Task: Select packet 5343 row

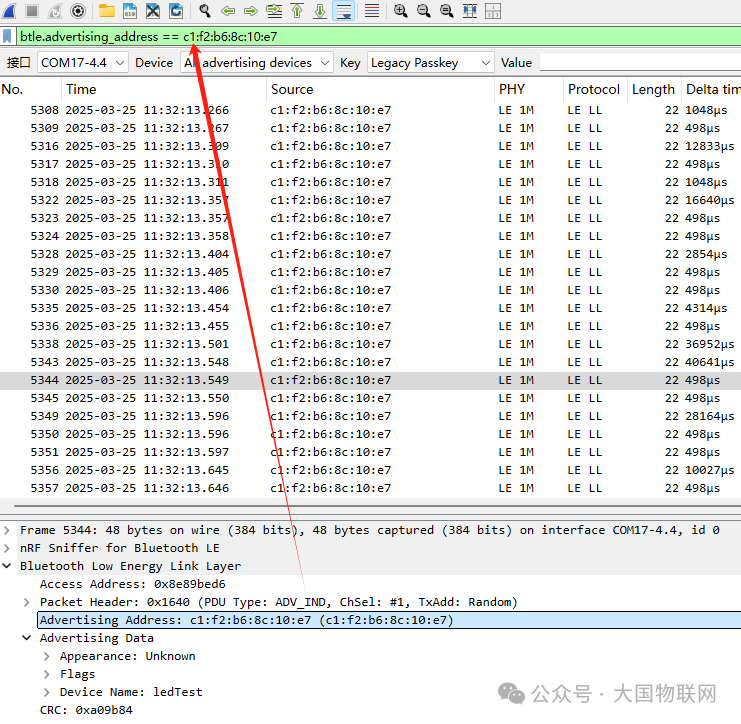Action: (x=370, y=362)
